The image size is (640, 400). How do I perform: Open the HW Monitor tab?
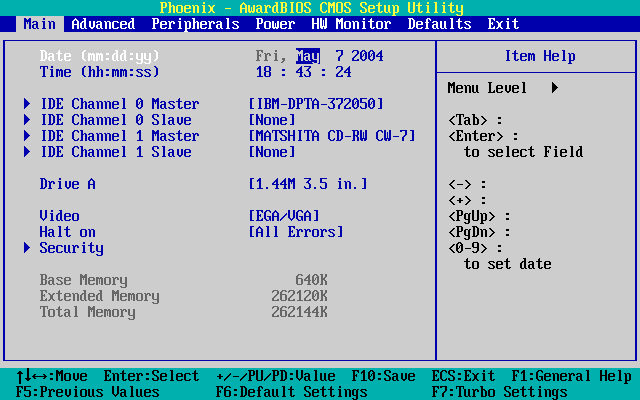pos(351,24)
